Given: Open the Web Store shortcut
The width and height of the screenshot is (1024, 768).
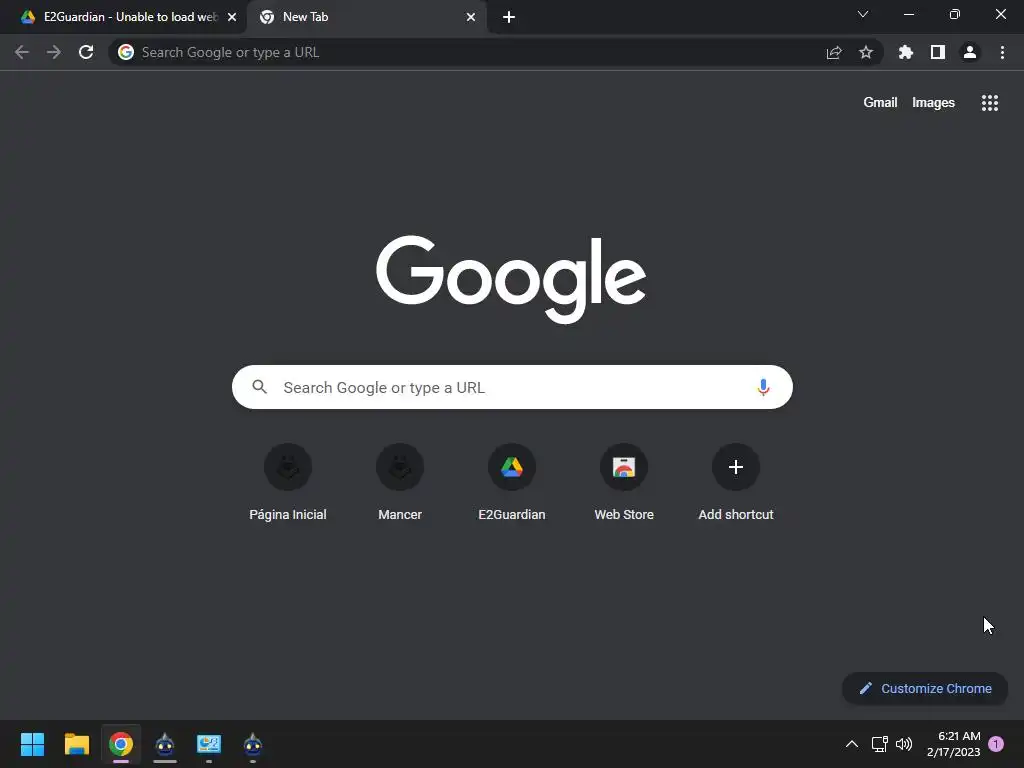Looking at the screenshot, I should [624, 482].
